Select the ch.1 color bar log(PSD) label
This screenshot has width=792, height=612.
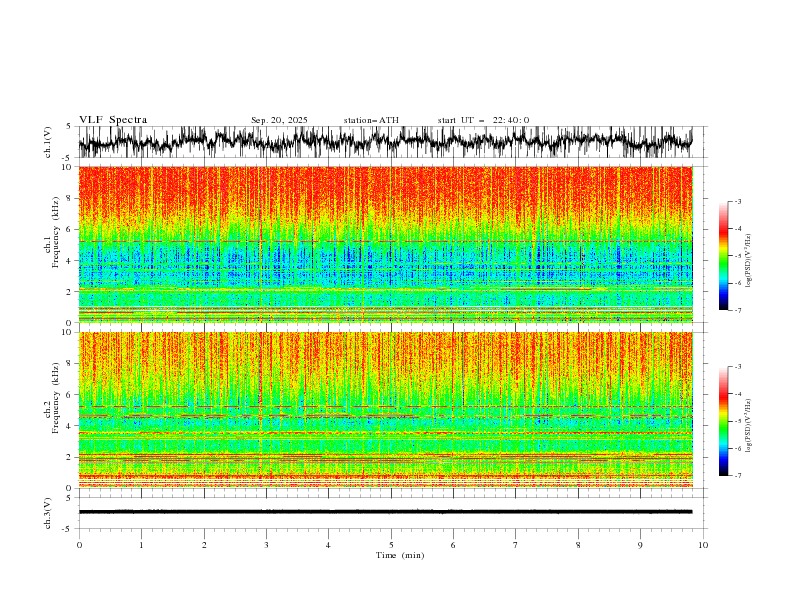tap(749, 261)
